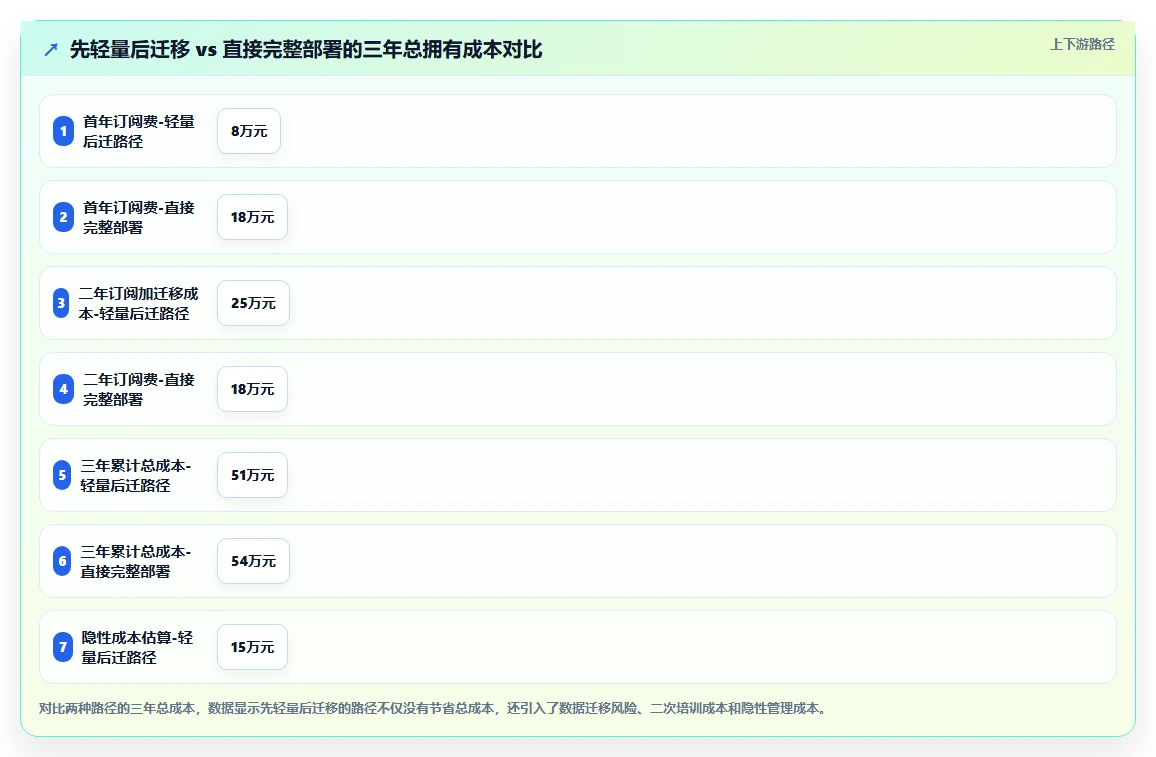Select label 三年累计总成本-轻量后迁路径
1156x757 pixels.
pyautogui.click(x=136, y=475)
